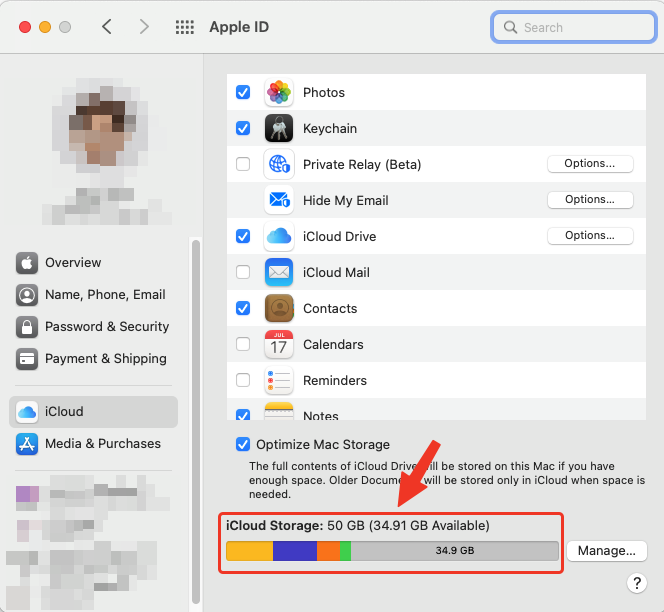Click the magnifying glass search icon
This screenshot has height=612, width=664.
510,28
